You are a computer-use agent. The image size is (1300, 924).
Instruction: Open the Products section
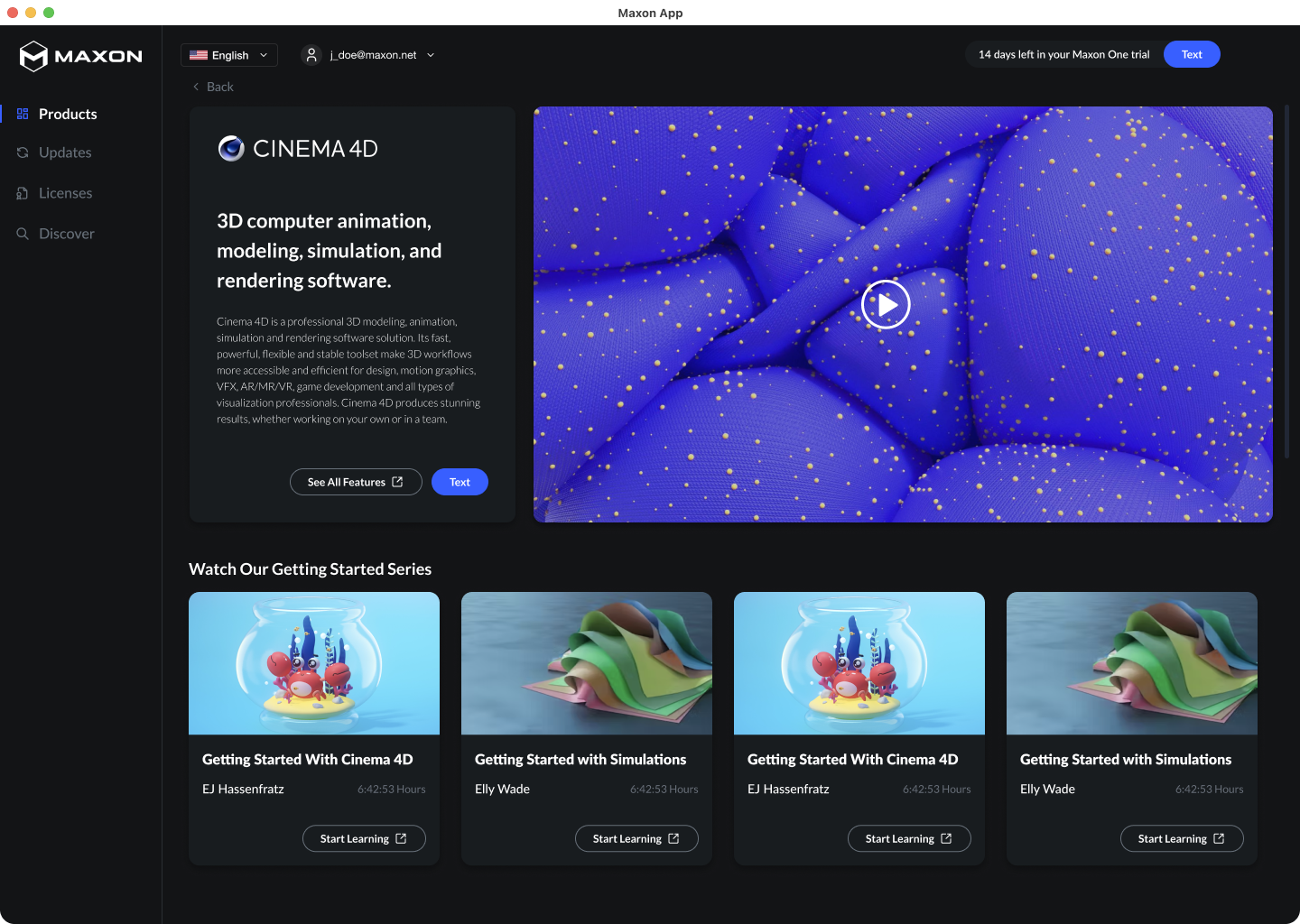[68, 114]
